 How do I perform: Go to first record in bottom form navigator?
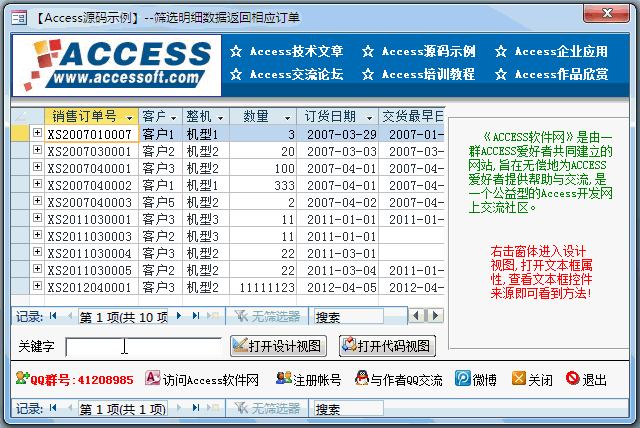(x=53, y=408)
